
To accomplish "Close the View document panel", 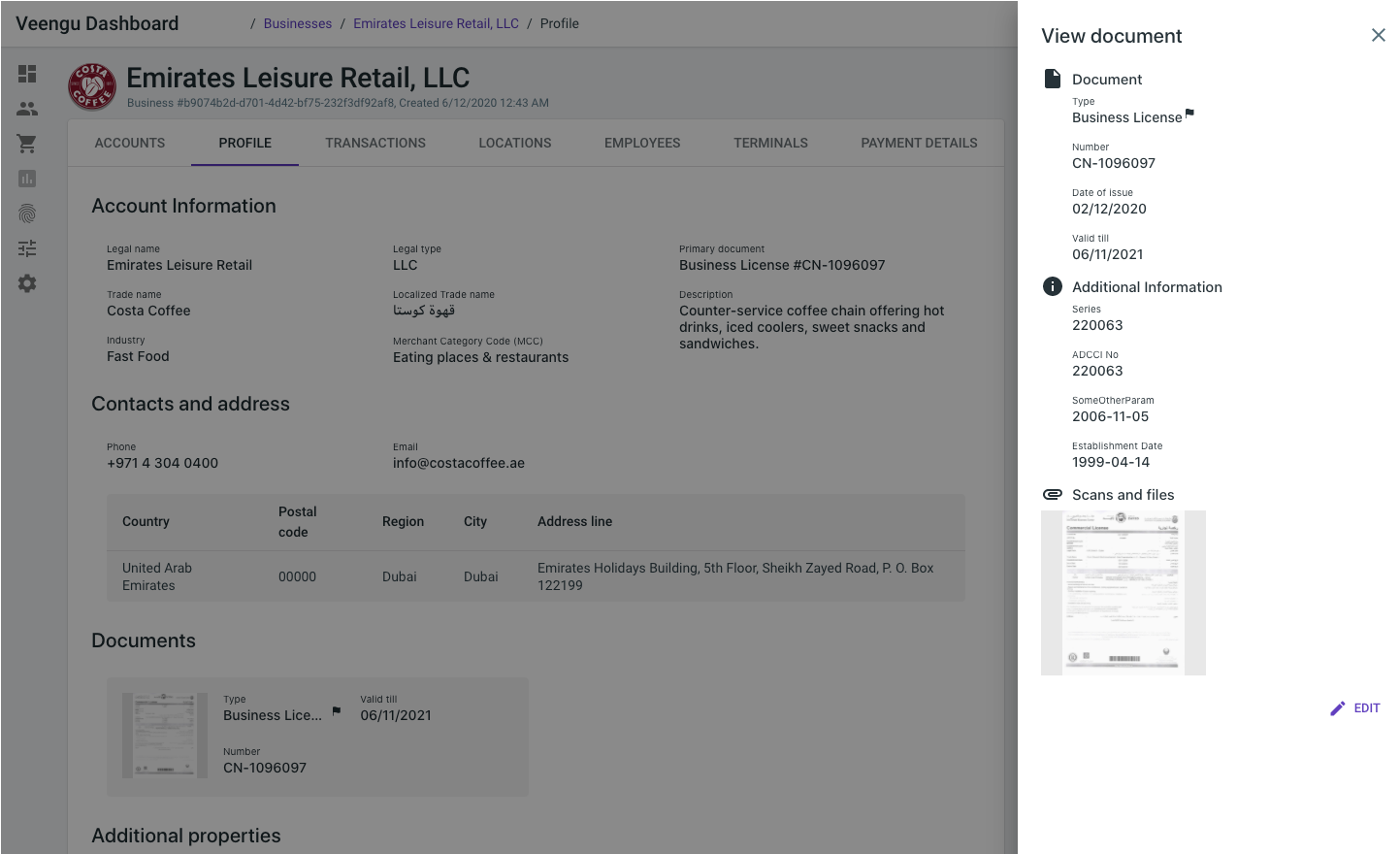I will tap(1379, 35).
